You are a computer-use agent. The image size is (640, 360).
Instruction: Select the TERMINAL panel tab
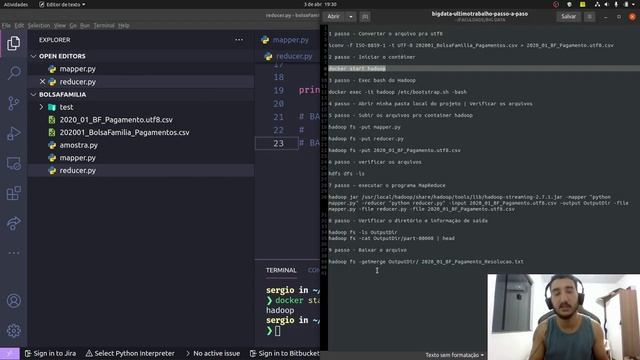281,270
